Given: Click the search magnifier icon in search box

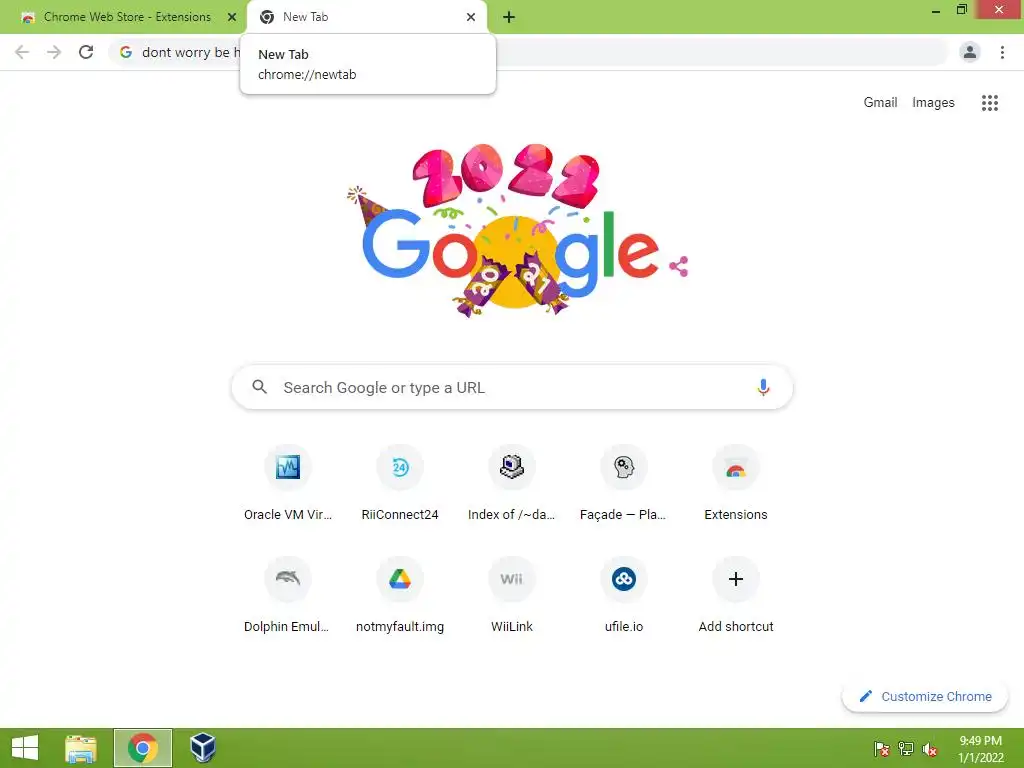Looking at the screenshot, I should pos(259,387).
